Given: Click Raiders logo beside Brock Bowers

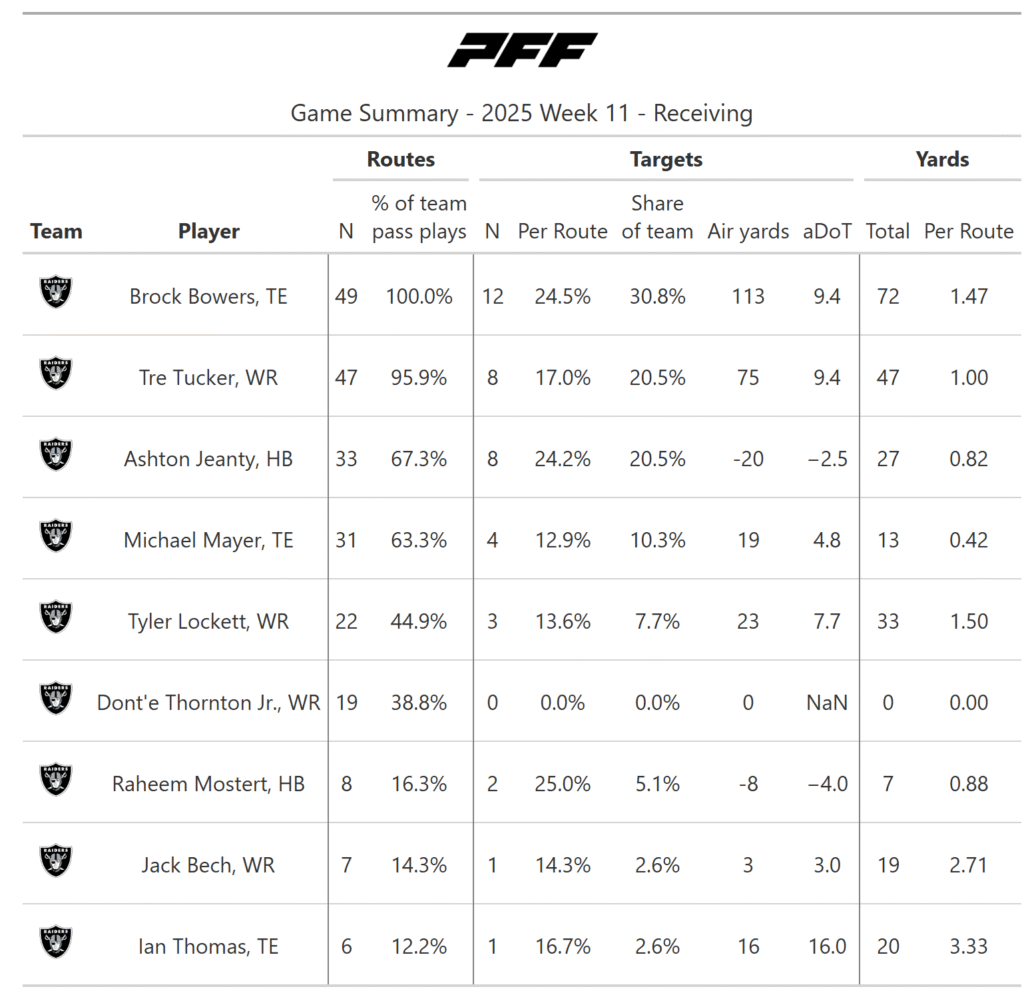Looking at the screenshot, I should tap(56, 293).
